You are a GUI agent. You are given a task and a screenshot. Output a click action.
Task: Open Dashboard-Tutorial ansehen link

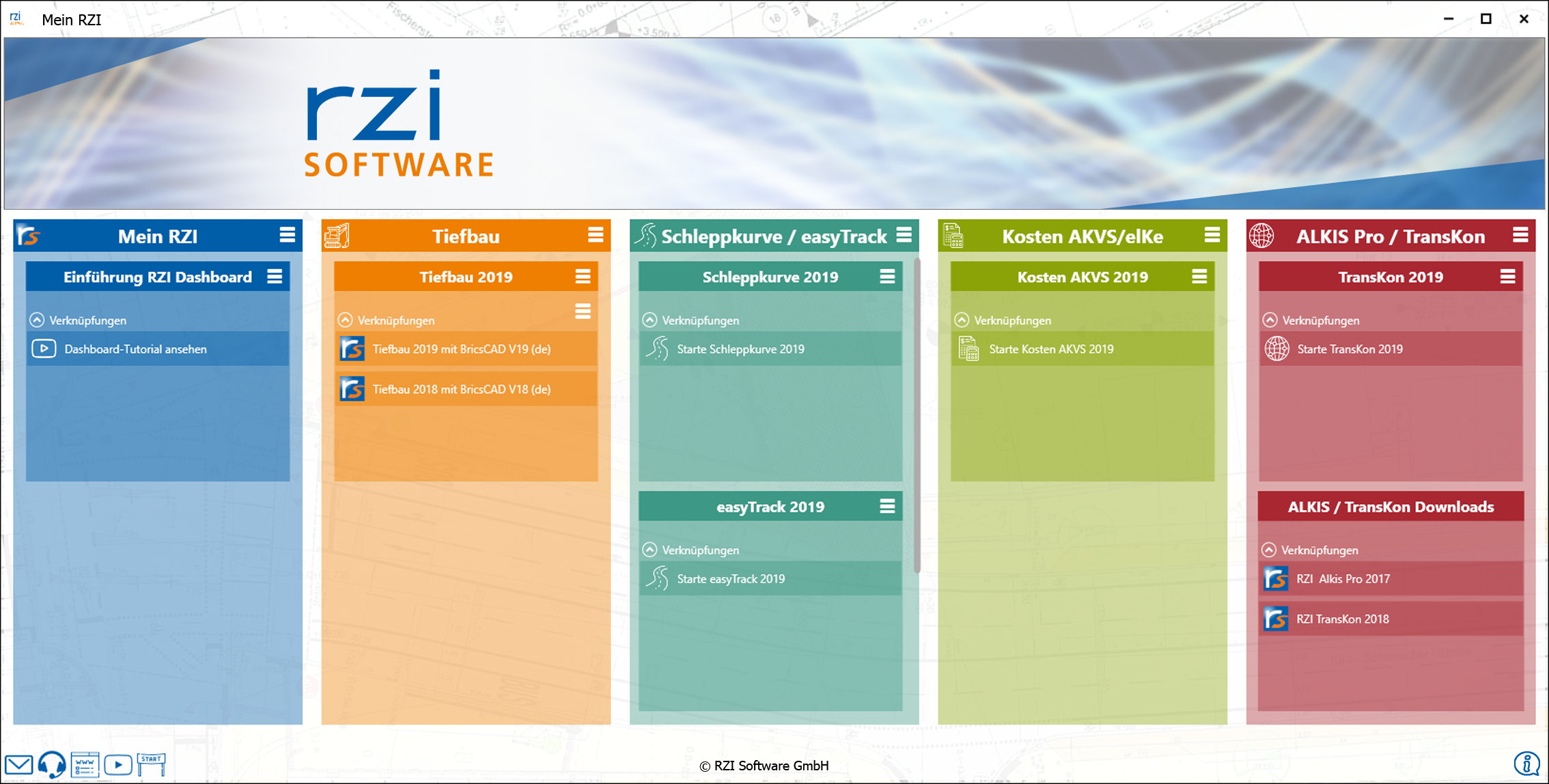click(135, 349)
